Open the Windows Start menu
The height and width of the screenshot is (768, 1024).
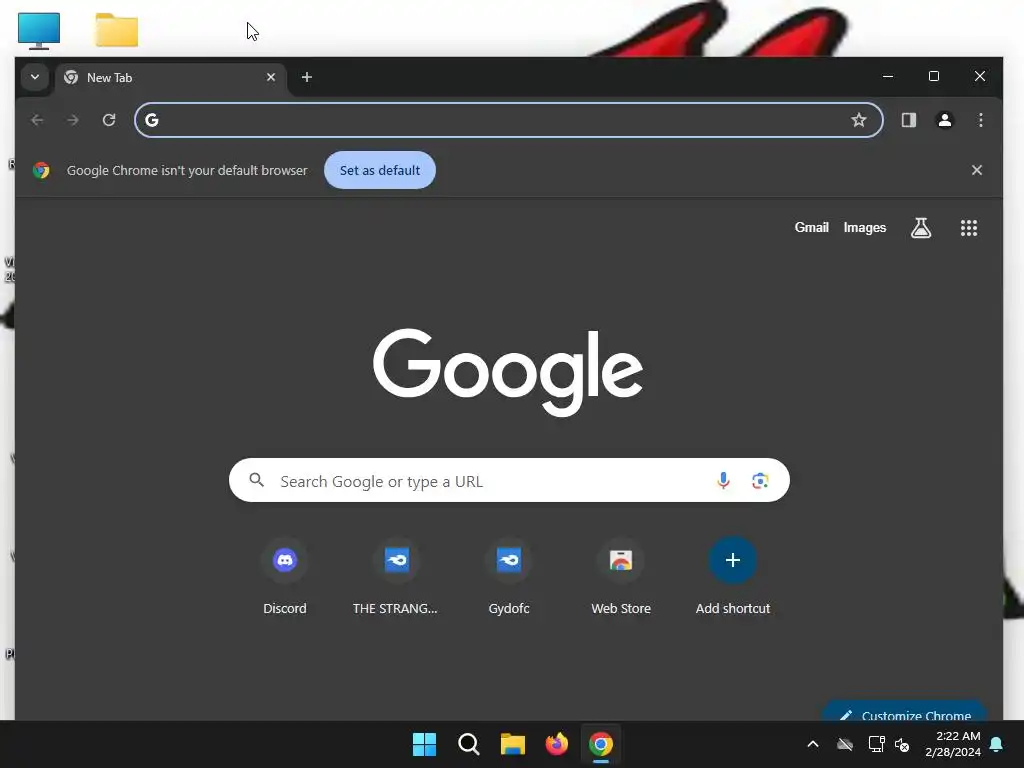(x=424, y=744)
